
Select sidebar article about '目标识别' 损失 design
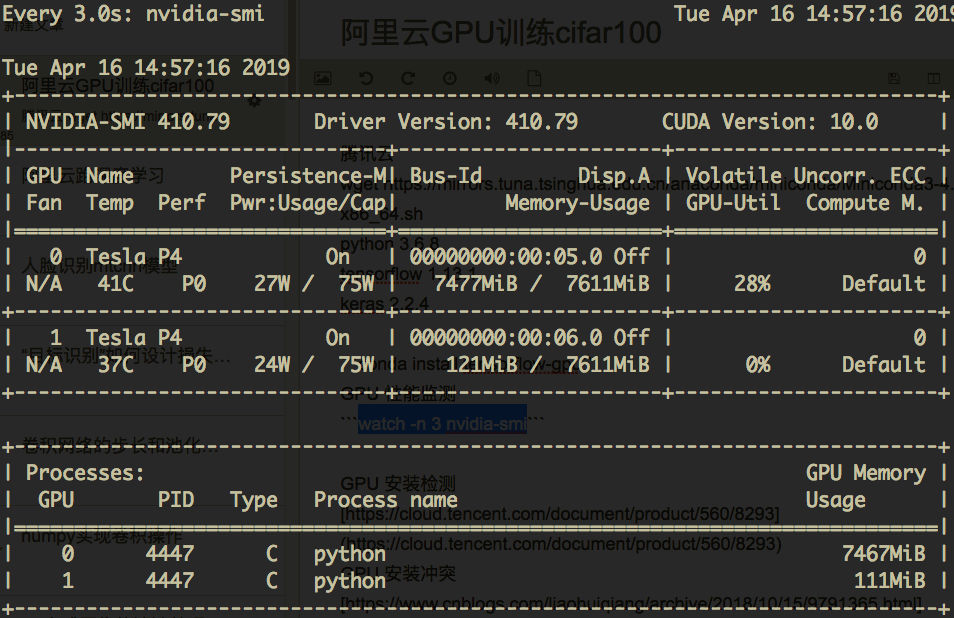[x=126, y=355]
